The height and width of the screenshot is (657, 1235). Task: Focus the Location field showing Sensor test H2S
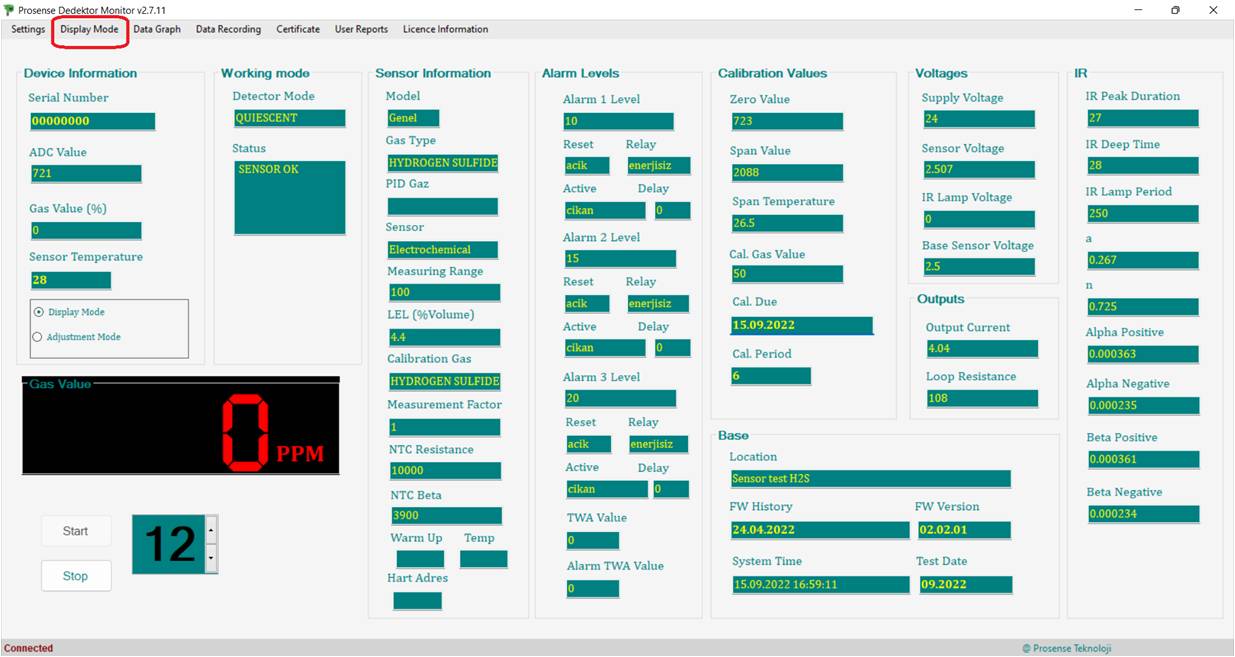[x=870, y=478]
